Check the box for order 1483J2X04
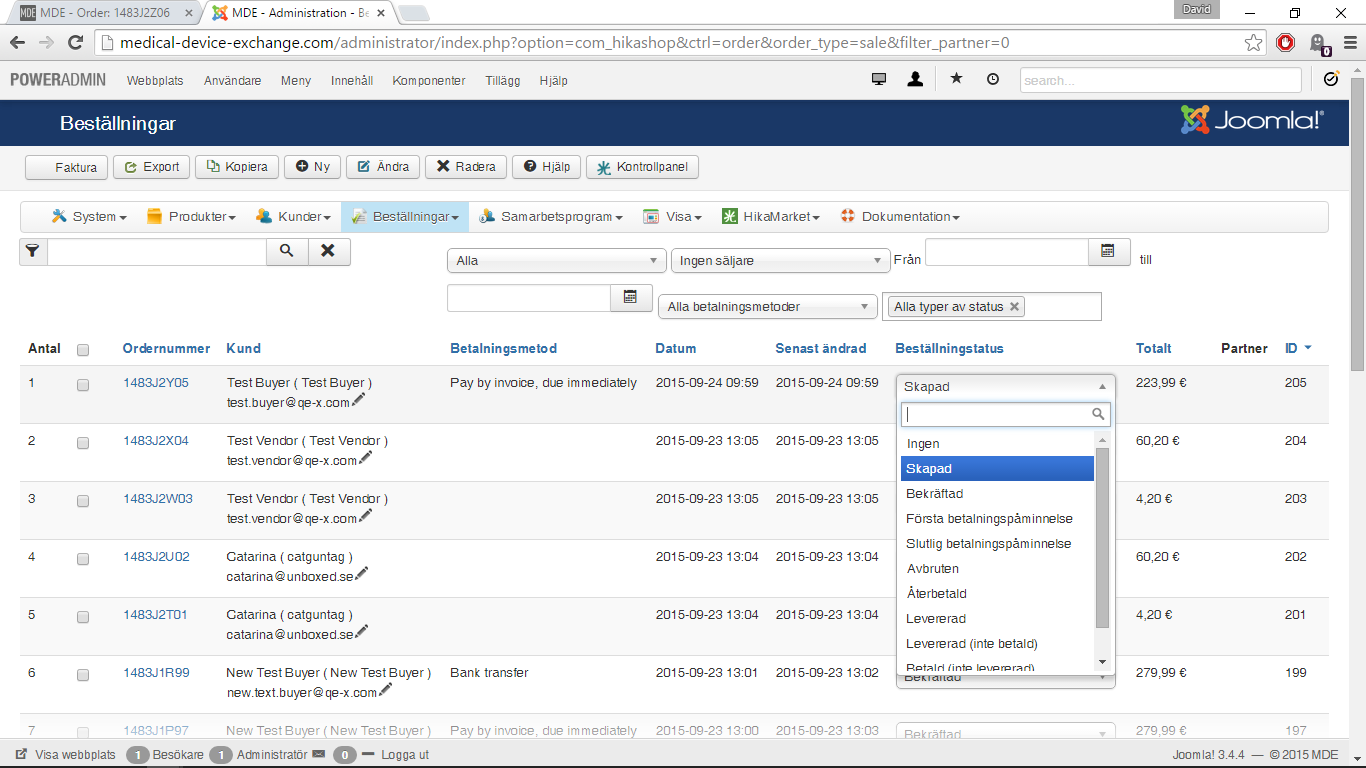 [x=83, y=443]
